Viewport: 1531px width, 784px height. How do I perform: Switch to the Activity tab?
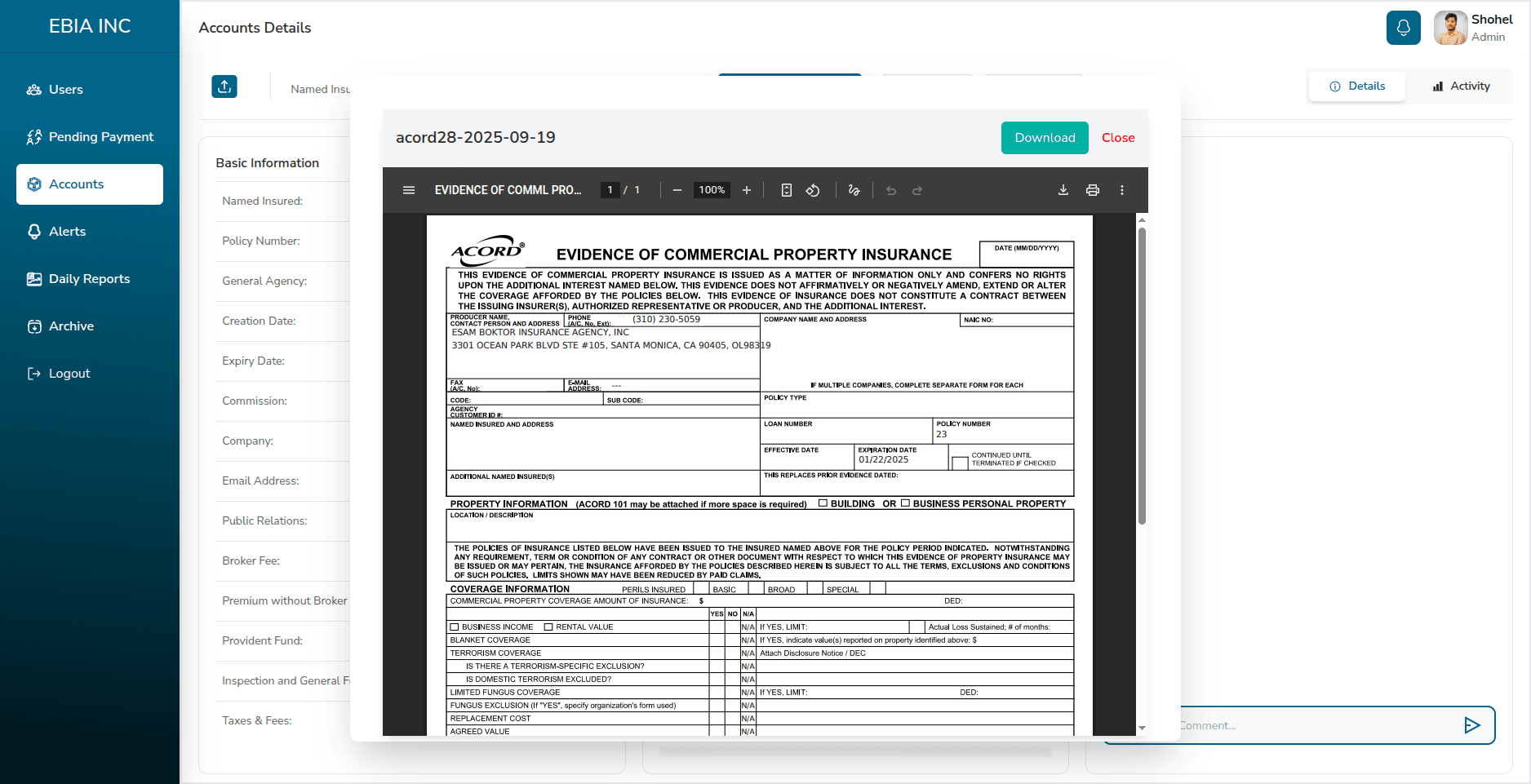[x=1461, y=86]
